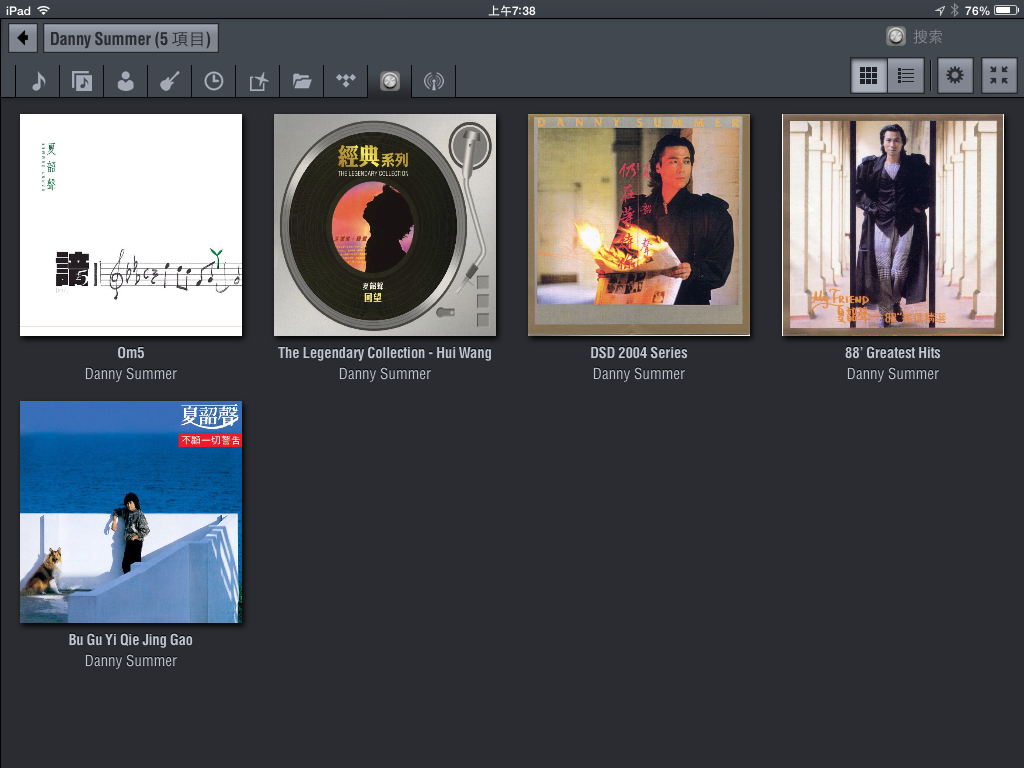
Task: Open settings with the gear button
Action: (955, 76)
